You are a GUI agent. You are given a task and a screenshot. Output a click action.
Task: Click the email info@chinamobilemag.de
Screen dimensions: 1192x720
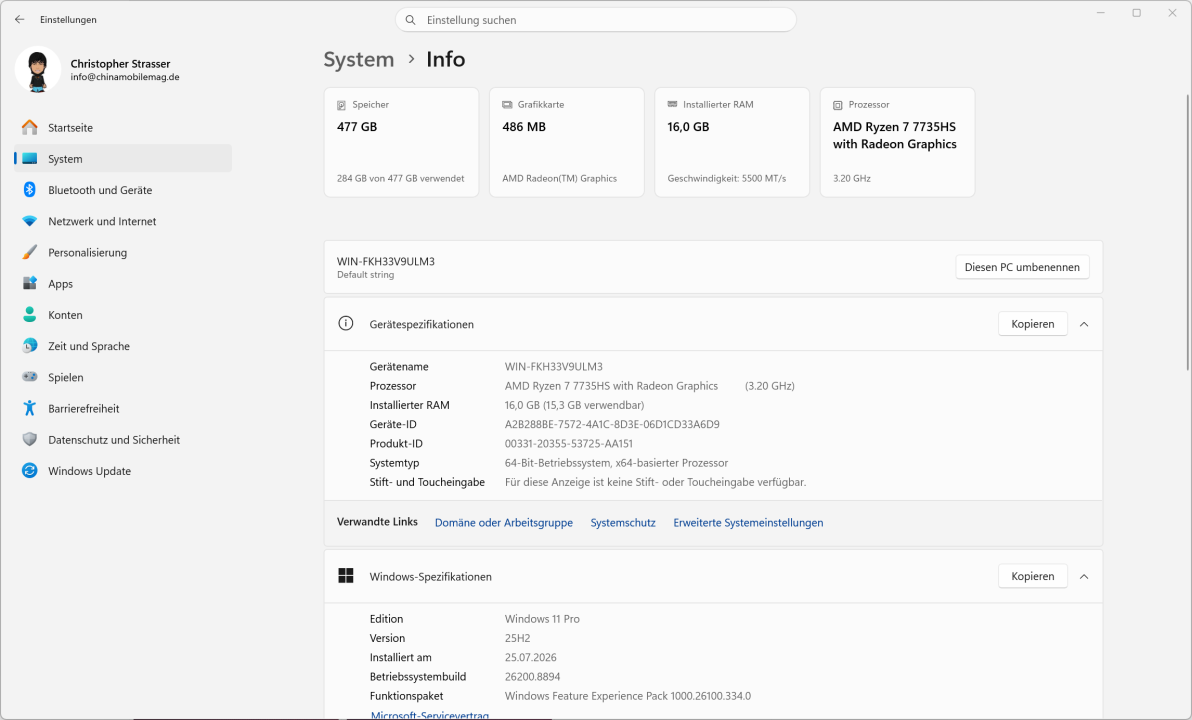coord(125,77)
